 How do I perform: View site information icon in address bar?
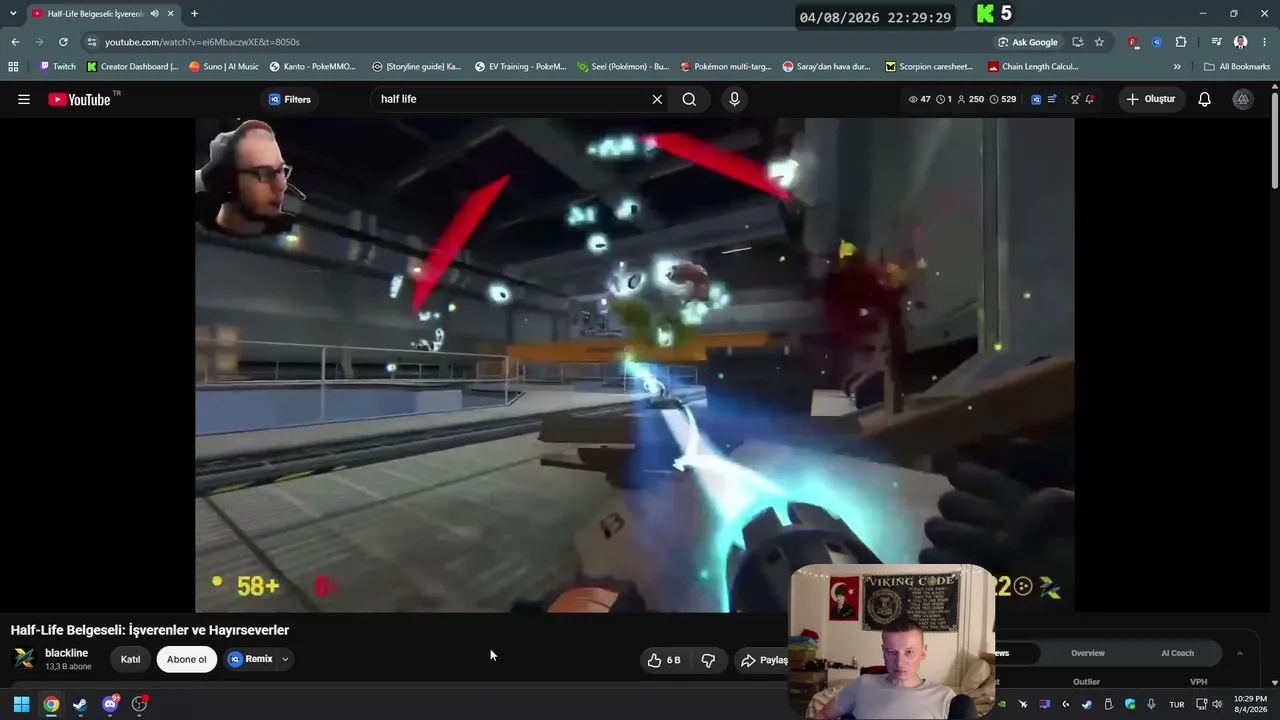click(92, 42)
